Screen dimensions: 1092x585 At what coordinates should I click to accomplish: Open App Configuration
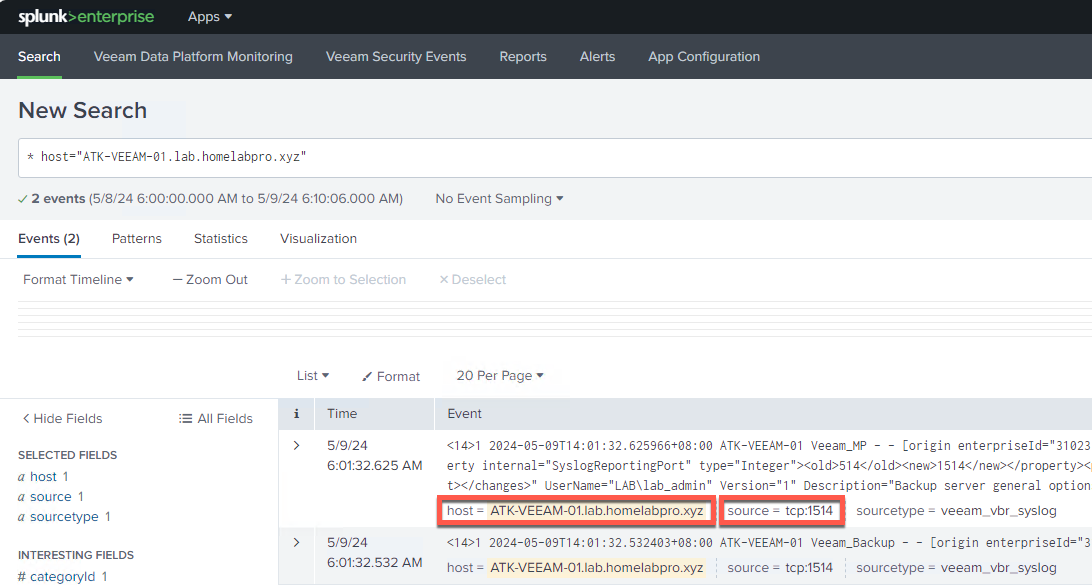tap(704, 57)
